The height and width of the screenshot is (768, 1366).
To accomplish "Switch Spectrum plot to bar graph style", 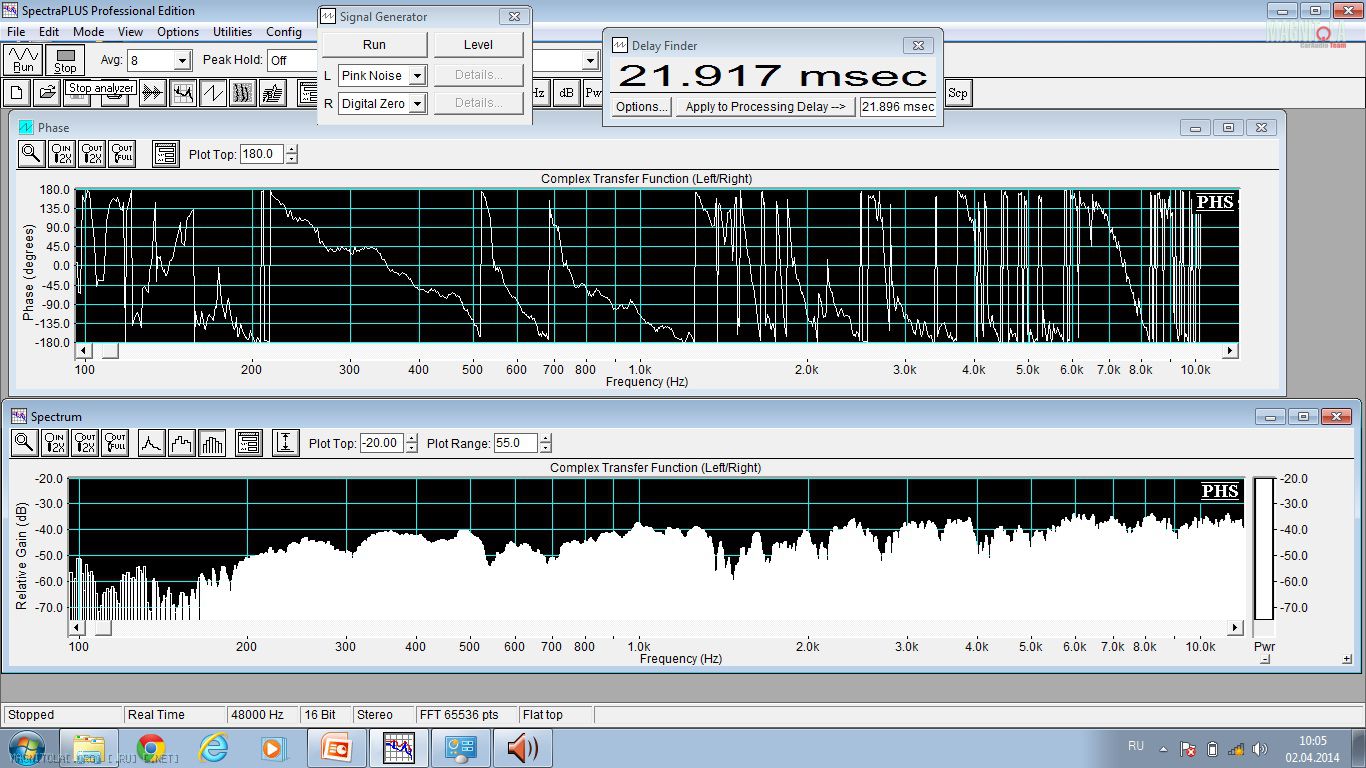I will 212,443.
